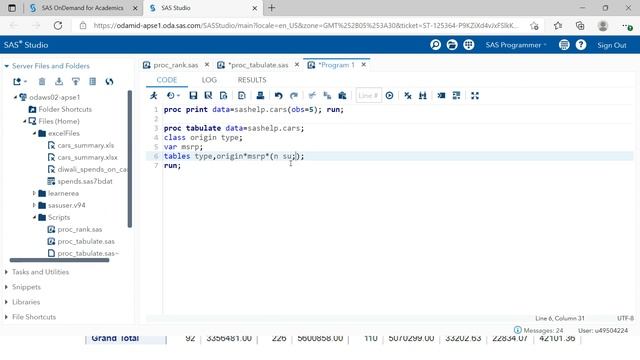Click the Copy toolbar icon
The height and width of the screenshot is (360, 640).
pos(327,96)
